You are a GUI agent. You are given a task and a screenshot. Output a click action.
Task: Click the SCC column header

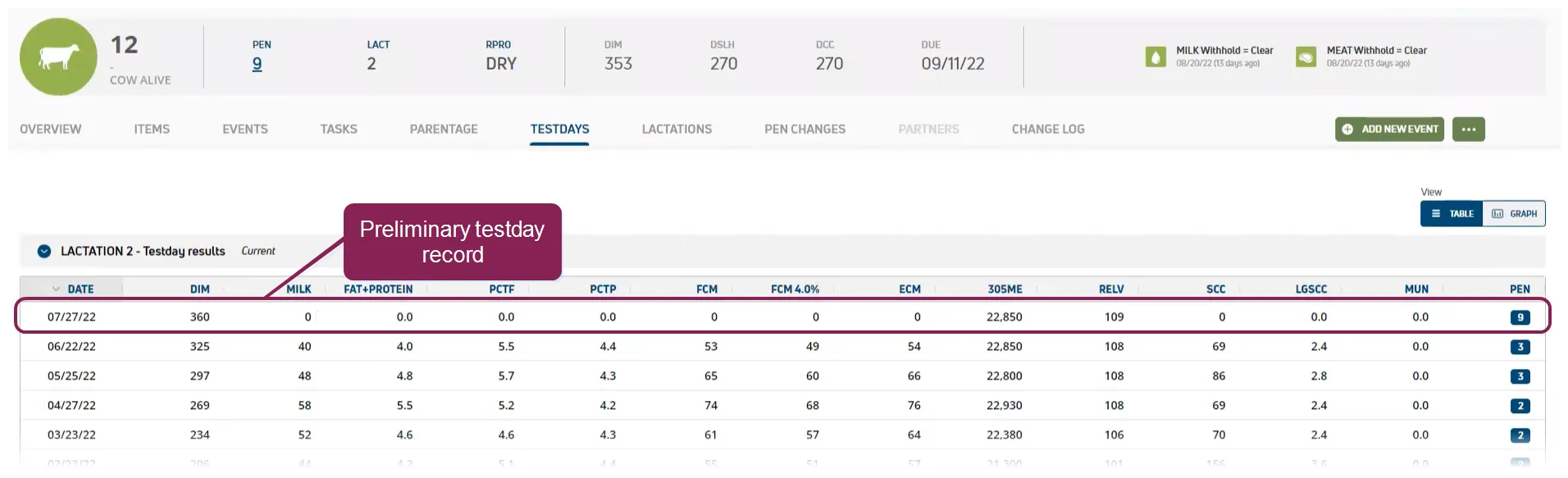pyautogui.click(x=1215, y=289)
